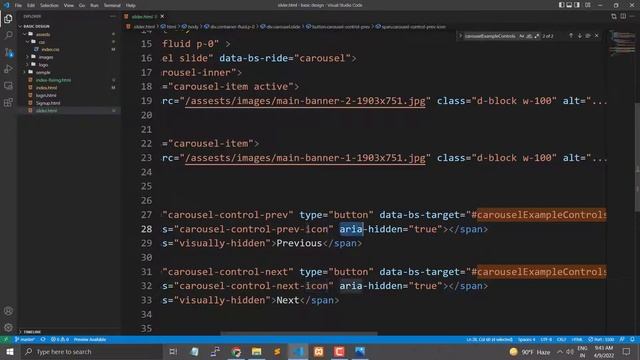Click open changes icon in editor toolbar
The width and height of the screenshot is (640, 360).
tap(614, 16)
